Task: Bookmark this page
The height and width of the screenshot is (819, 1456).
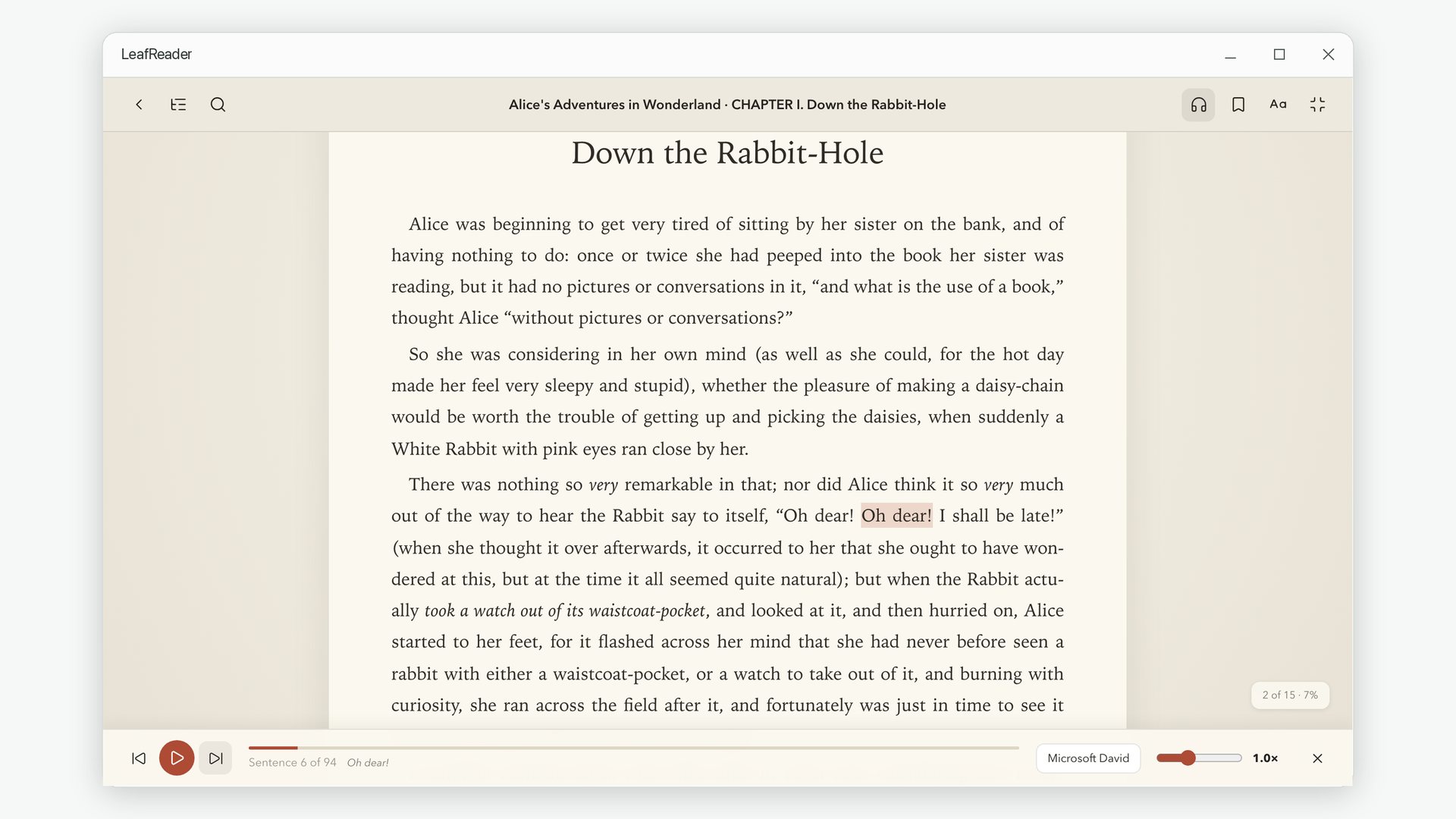Action: click(1238, 105)
